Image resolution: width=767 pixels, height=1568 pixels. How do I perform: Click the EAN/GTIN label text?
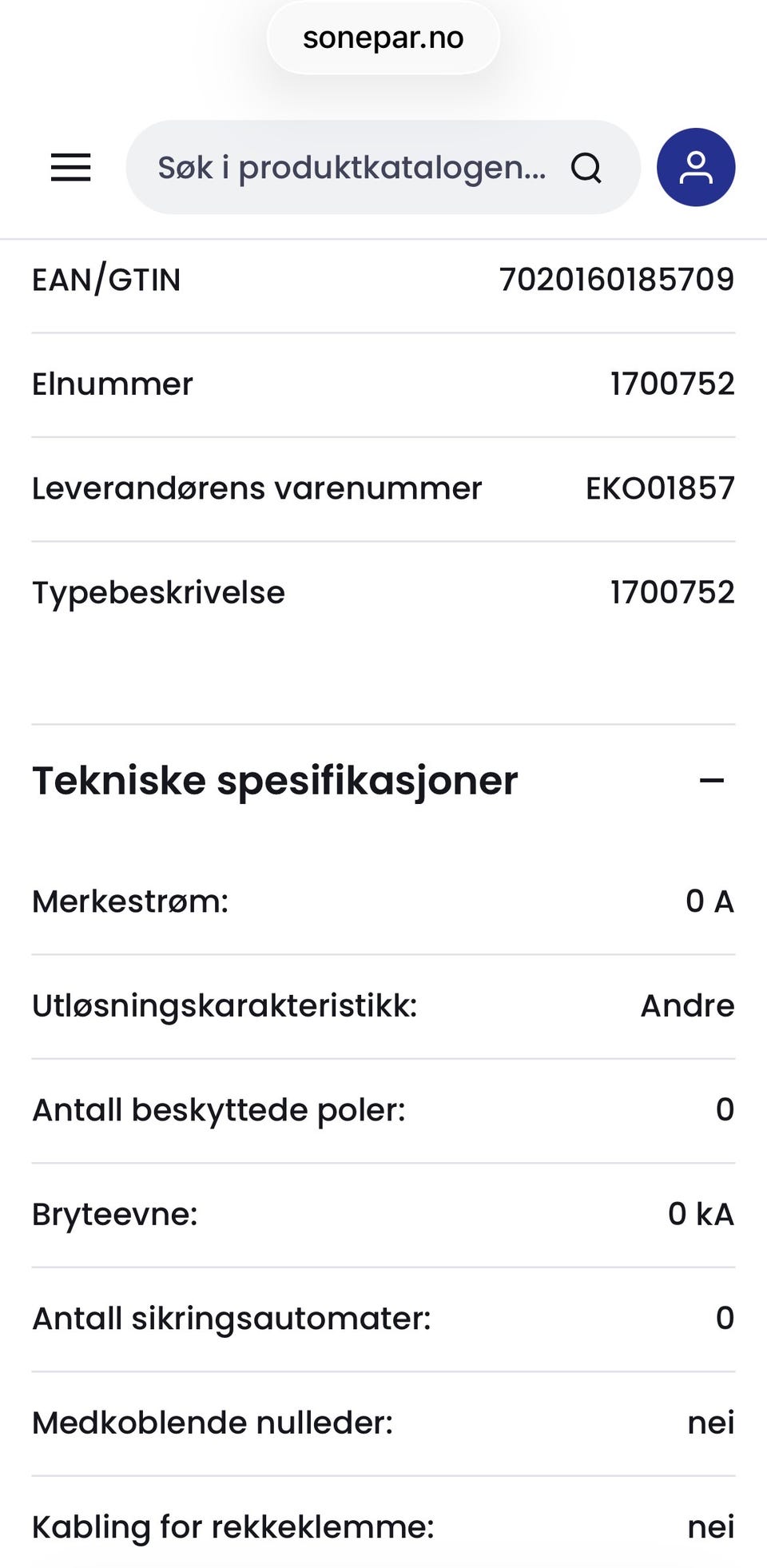[106, 280]
